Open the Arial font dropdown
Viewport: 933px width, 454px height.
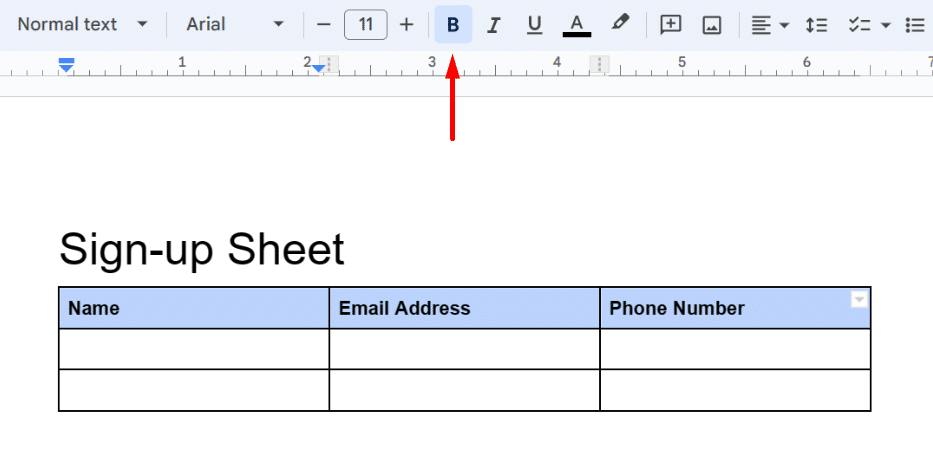click(x=235, y=24)
